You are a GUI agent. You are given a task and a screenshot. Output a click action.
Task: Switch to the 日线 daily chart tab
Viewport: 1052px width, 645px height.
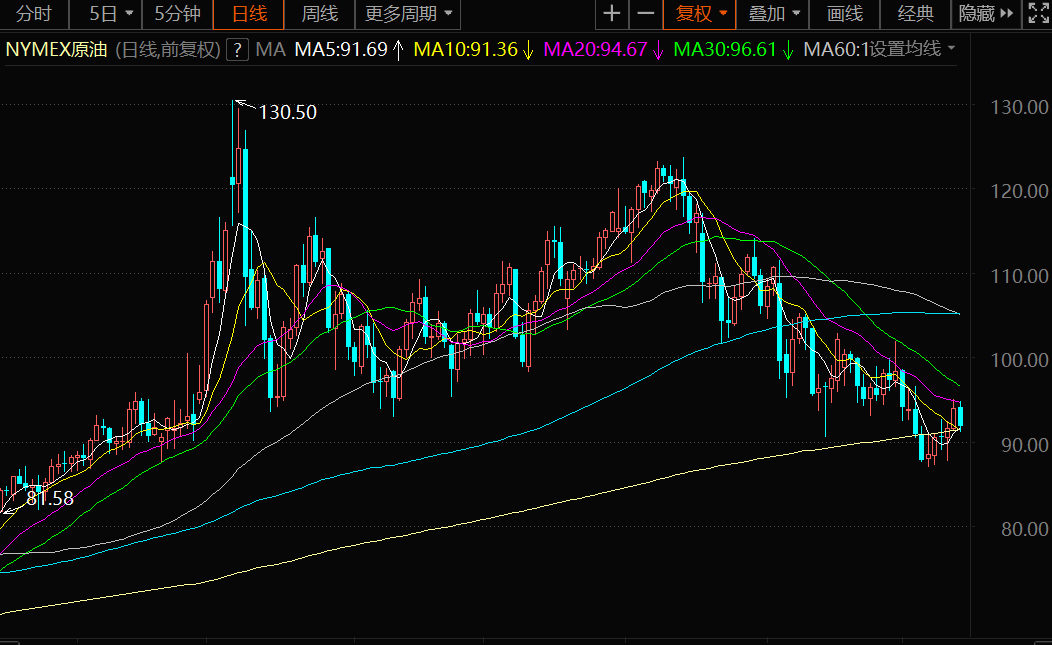pyautogui.click(x=249, y=14)
